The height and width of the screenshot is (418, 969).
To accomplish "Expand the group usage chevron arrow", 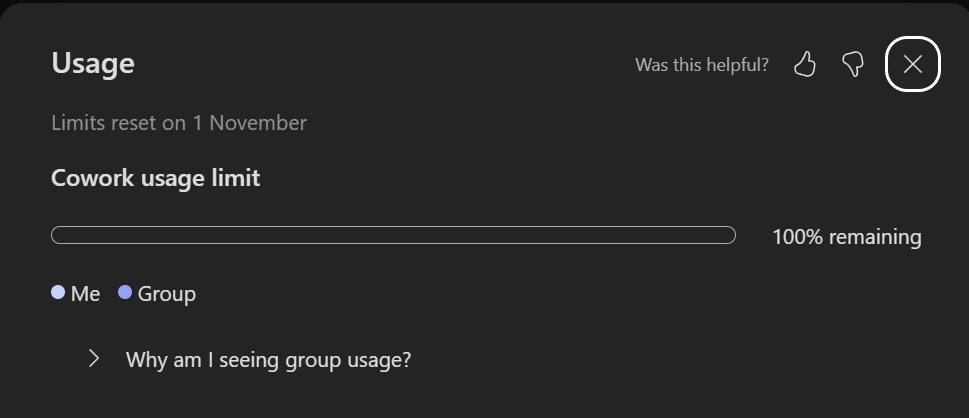I will (94, 358).
